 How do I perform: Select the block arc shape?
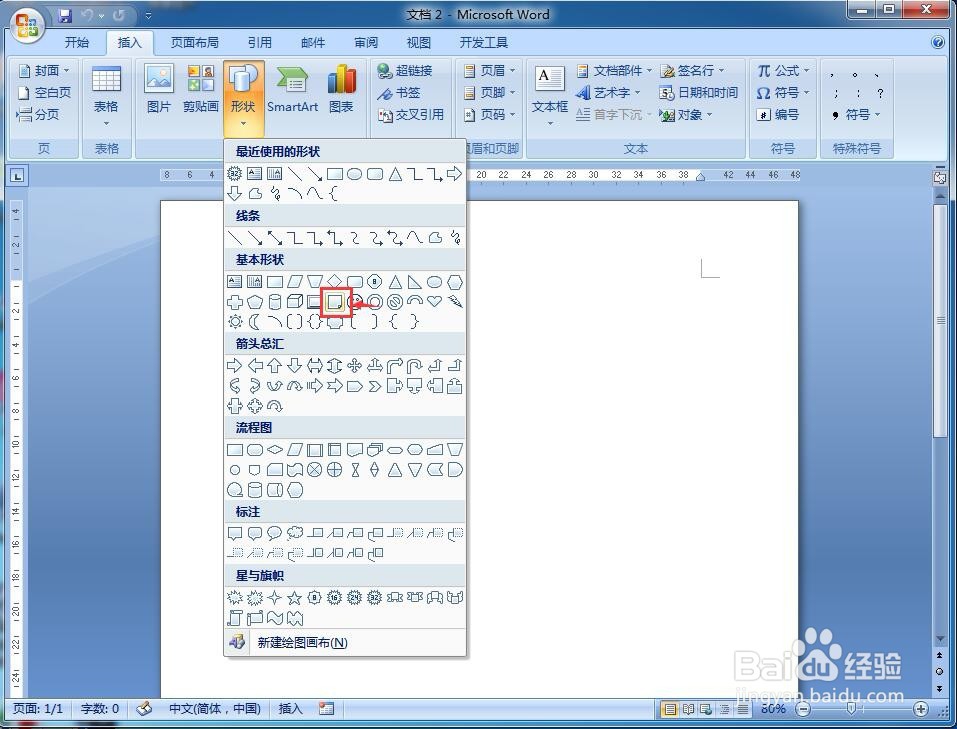[415, 300]
